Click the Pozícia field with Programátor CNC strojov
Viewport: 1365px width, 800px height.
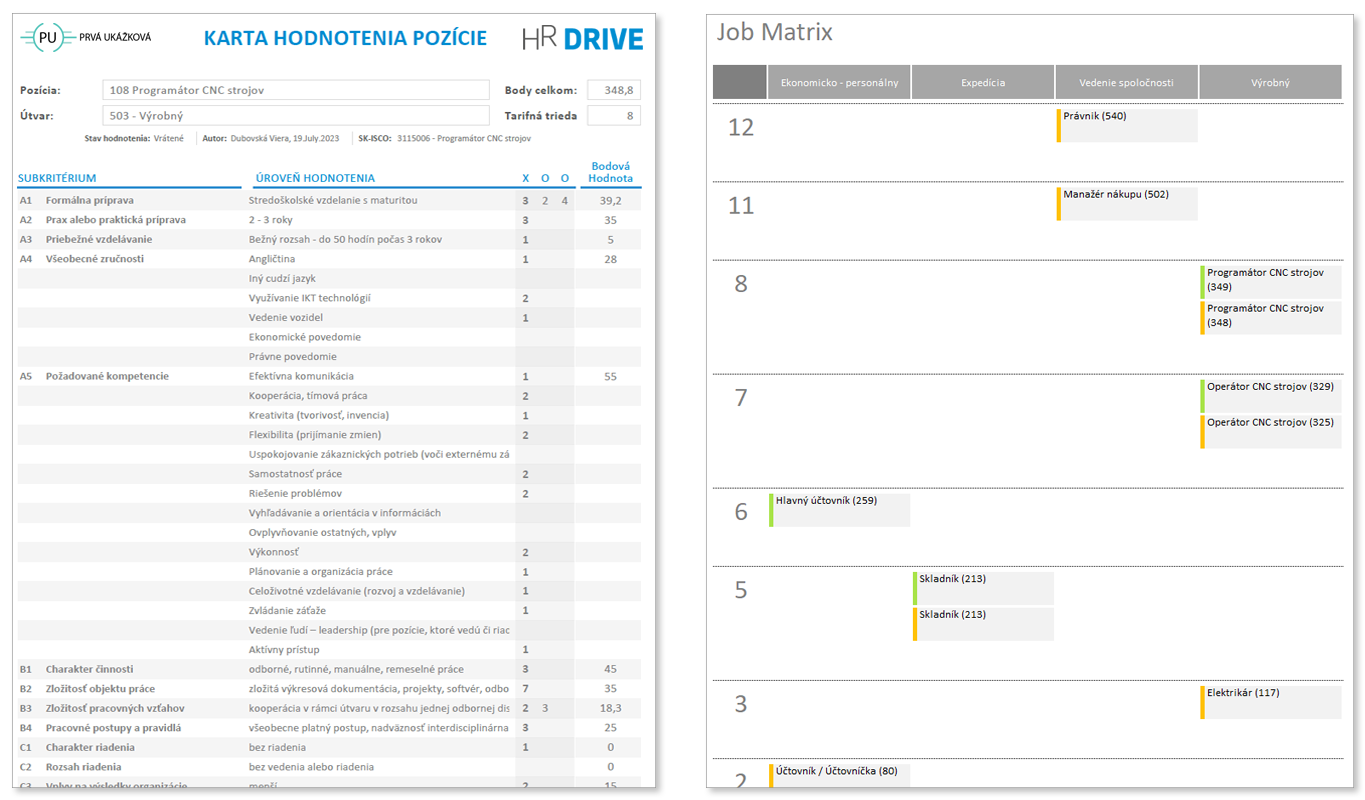point(295,90)
